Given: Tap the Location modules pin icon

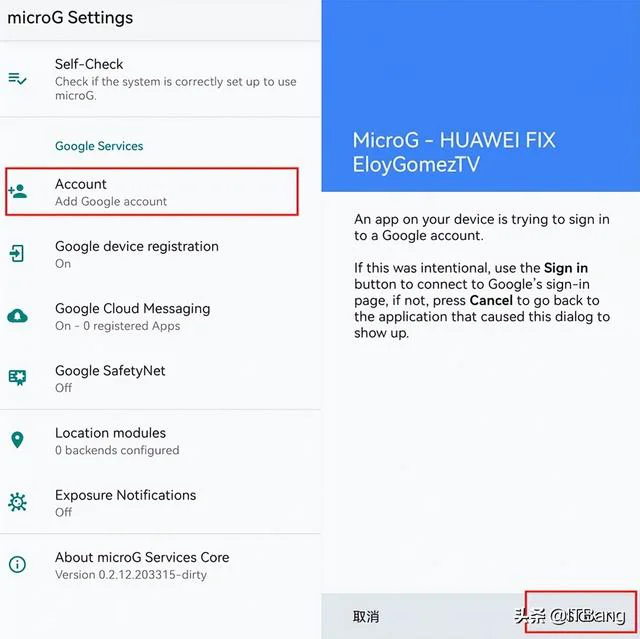Looking at the screenshot, I should [17, 440].
